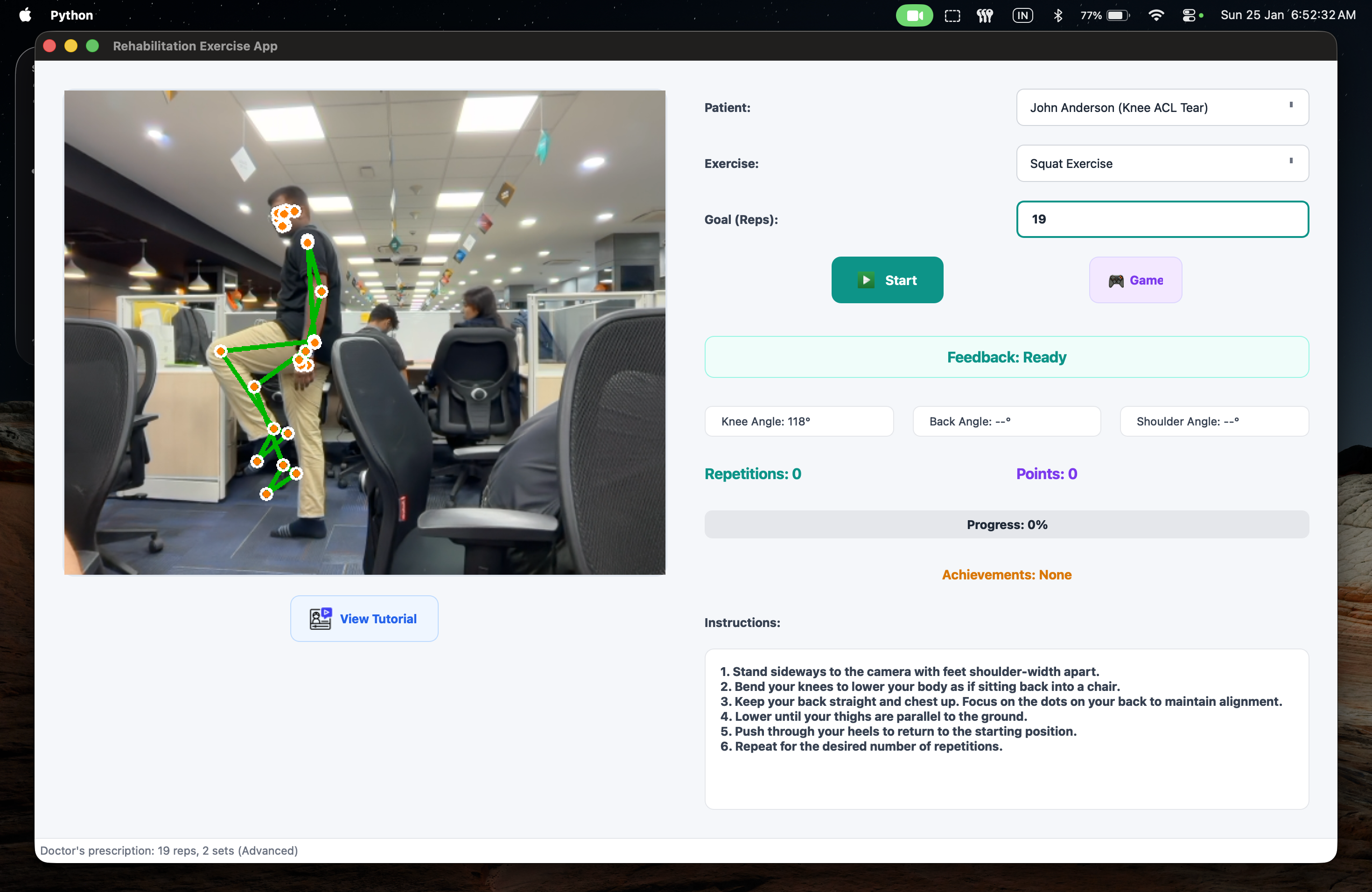
Task: Open the Patient dropdown
Action: coord(1162,108)
